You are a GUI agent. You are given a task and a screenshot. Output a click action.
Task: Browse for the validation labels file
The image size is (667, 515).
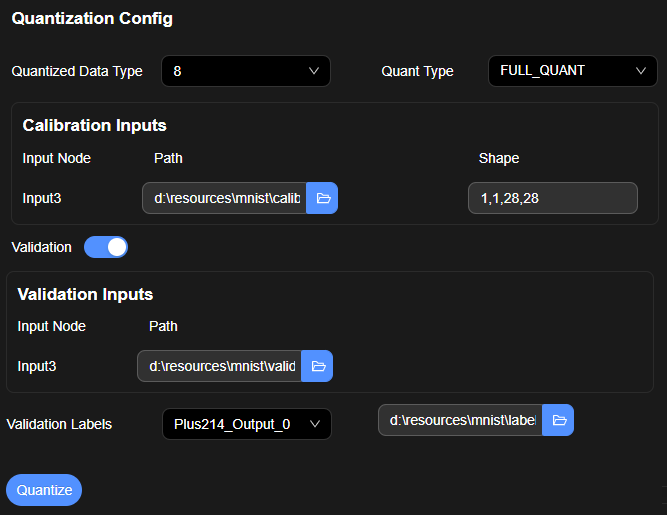coord(558,420)
